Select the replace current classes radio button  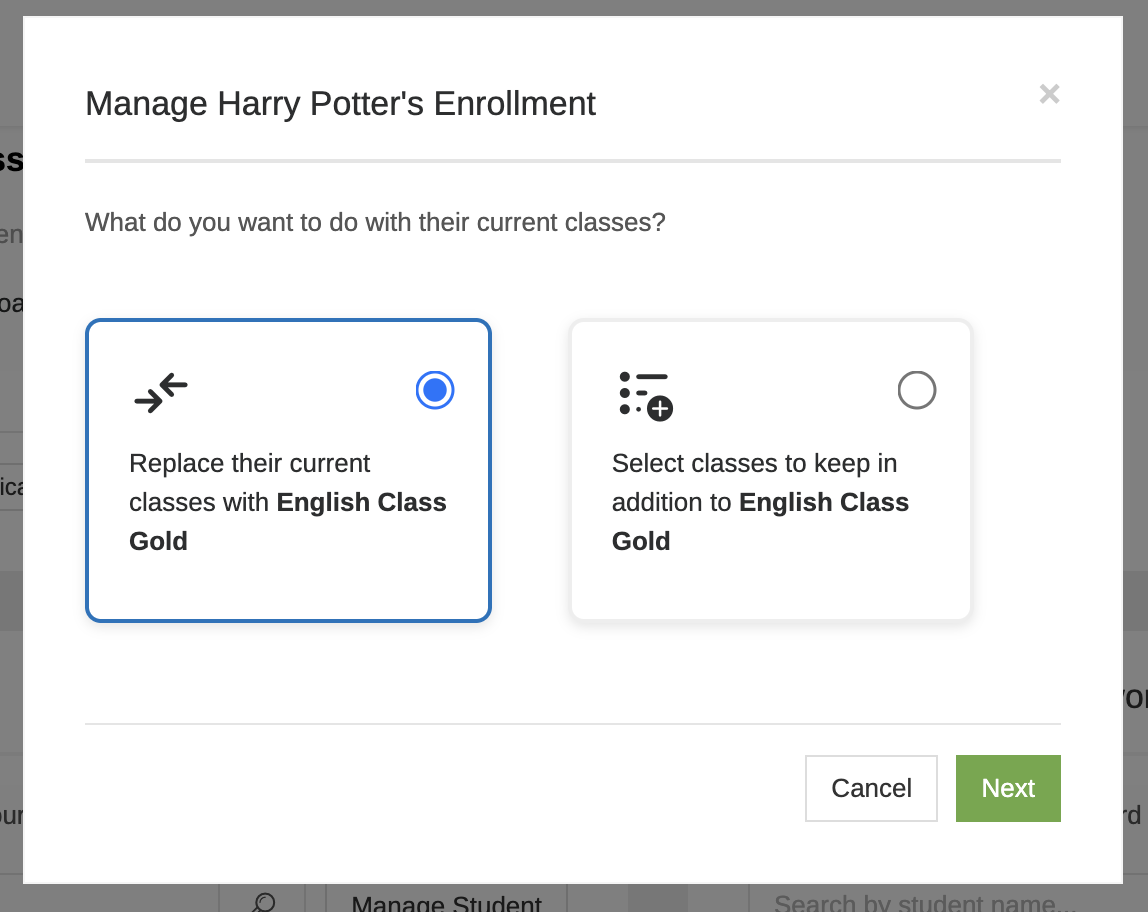pos(435,390)
